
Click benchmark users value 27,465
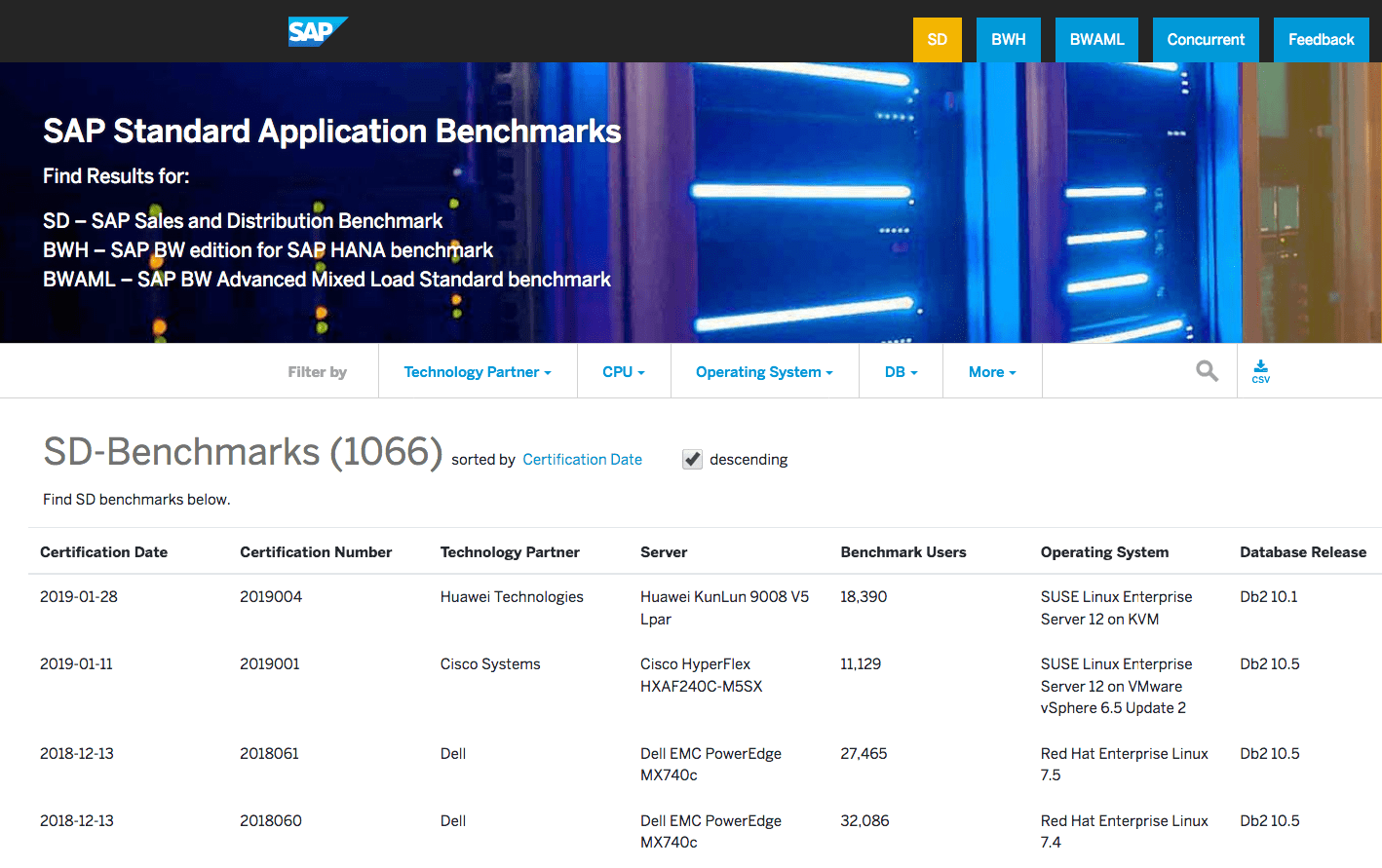(x=864, y=754)
